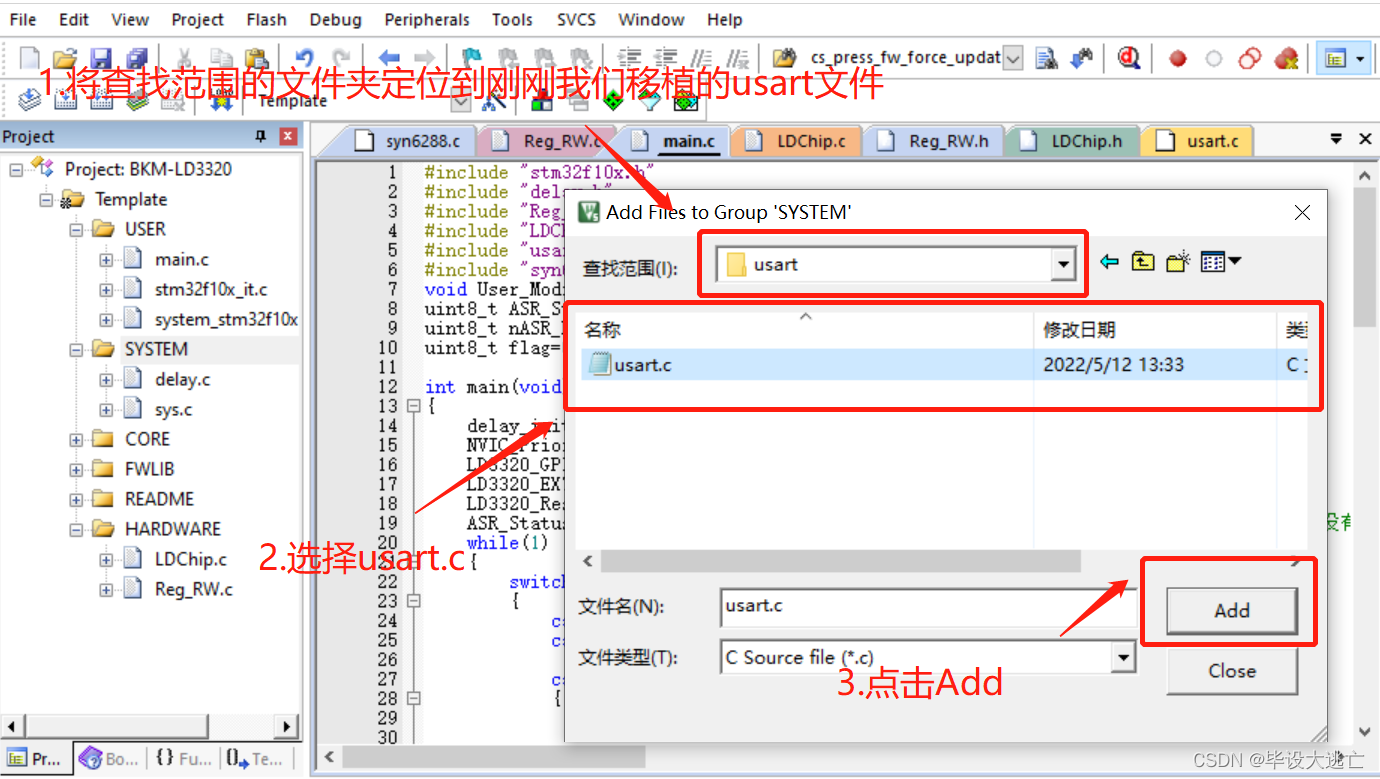Click the Save All toolbar icon
Viewport: 1380px width, 779px height.
(x=135, y=58)
